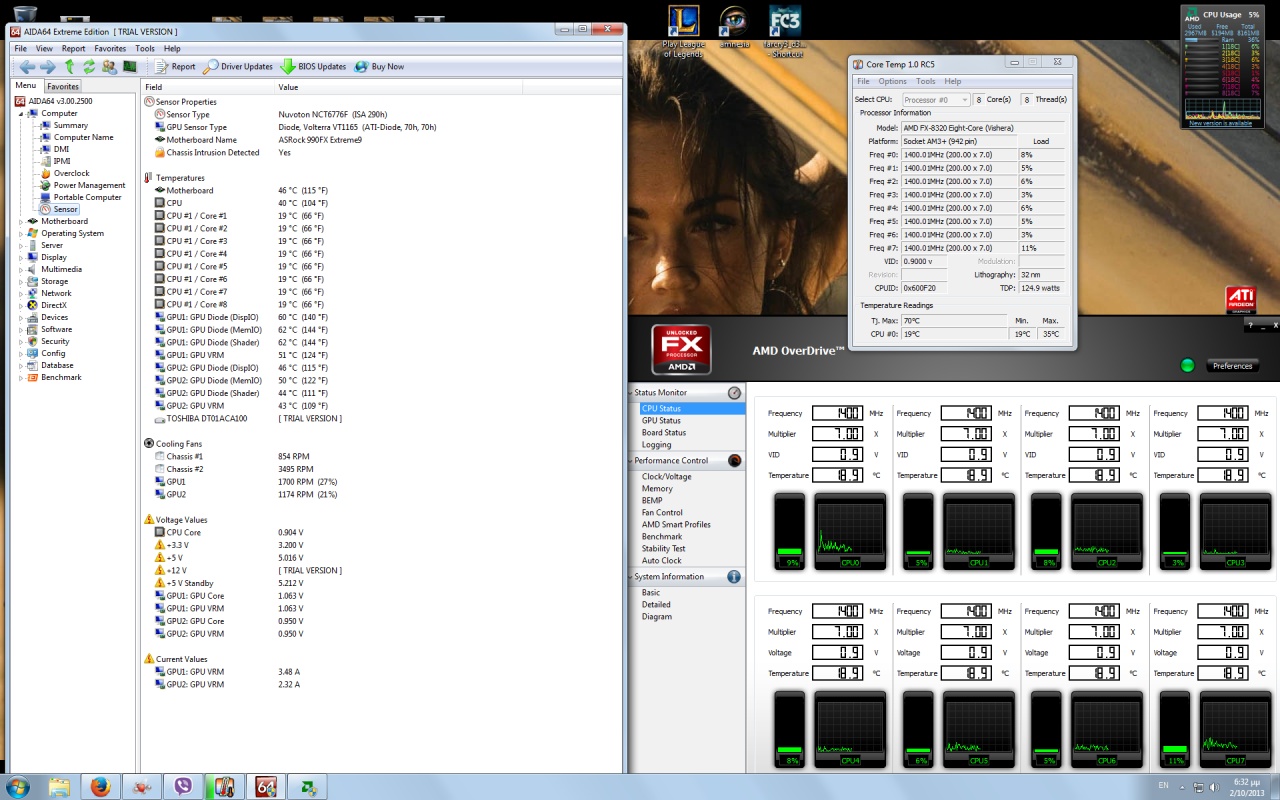Switch to the Favorites tab

pos(63,87)
